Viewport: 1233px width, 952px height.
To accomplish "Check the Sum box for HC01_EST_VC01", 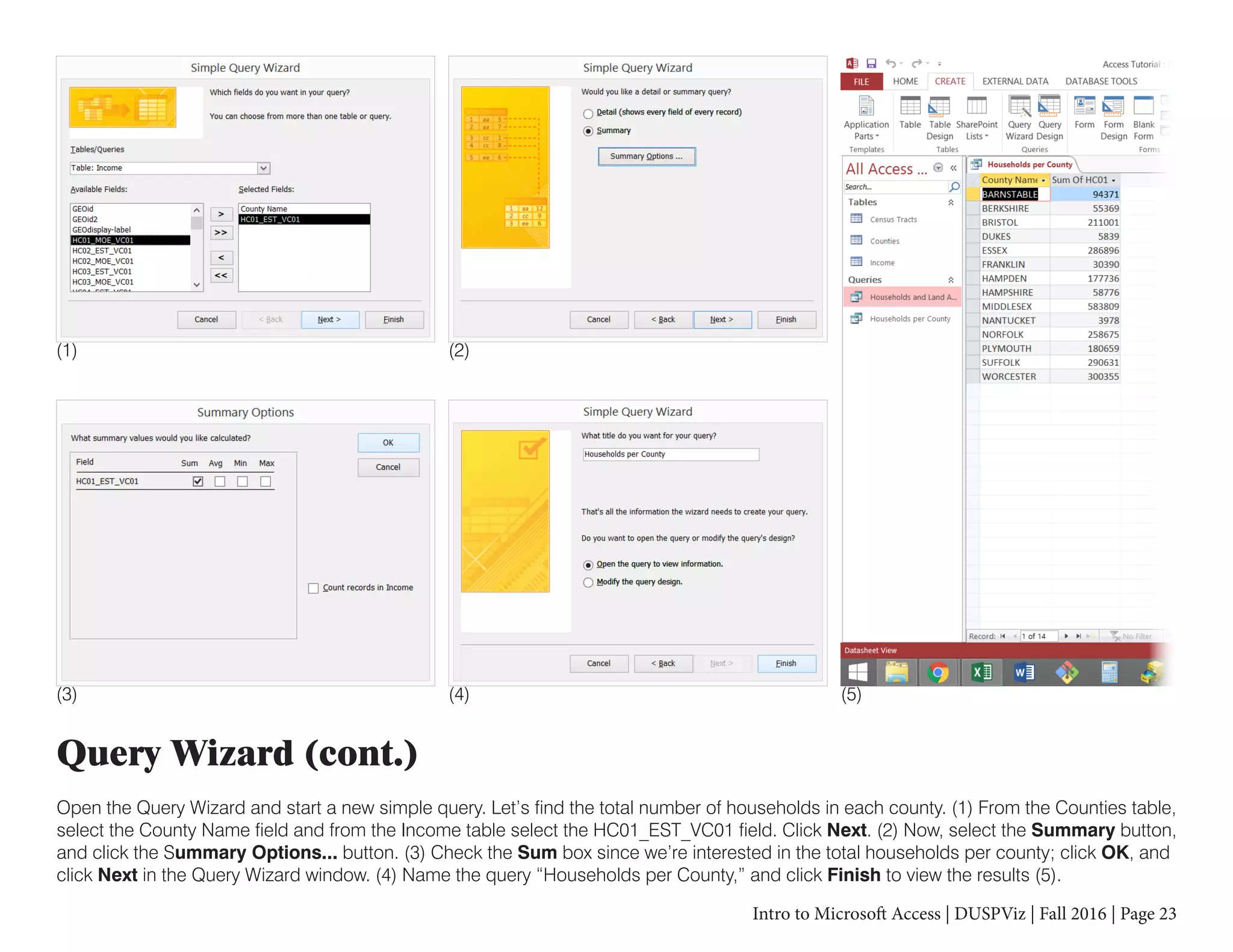I will coord(197,481).
